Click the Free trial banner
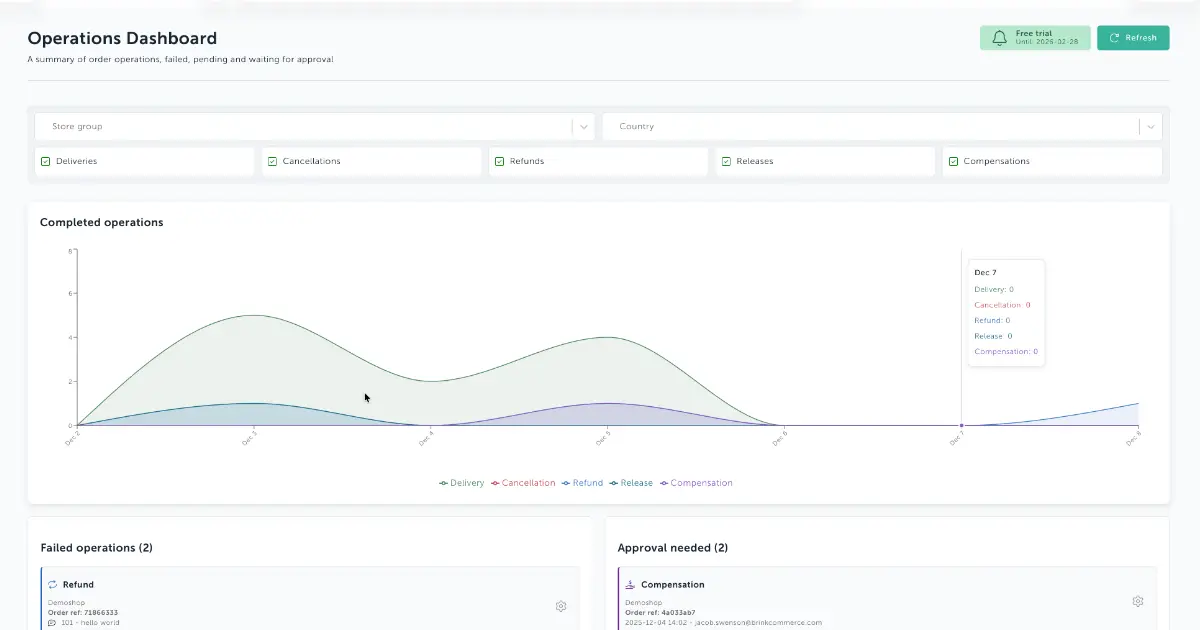 coord(1035,38)
